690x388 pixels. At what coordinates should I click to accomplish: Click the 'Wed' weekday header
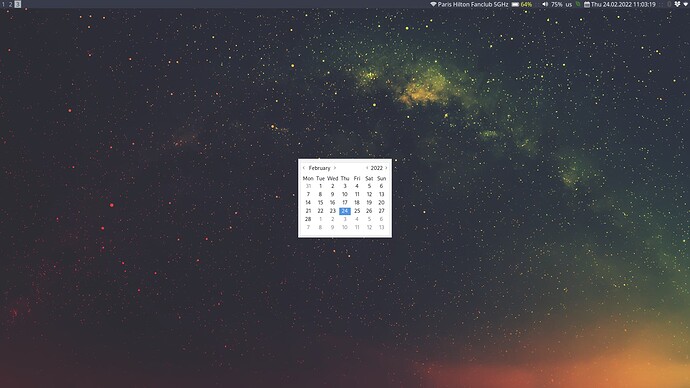(x=333, y=178)
